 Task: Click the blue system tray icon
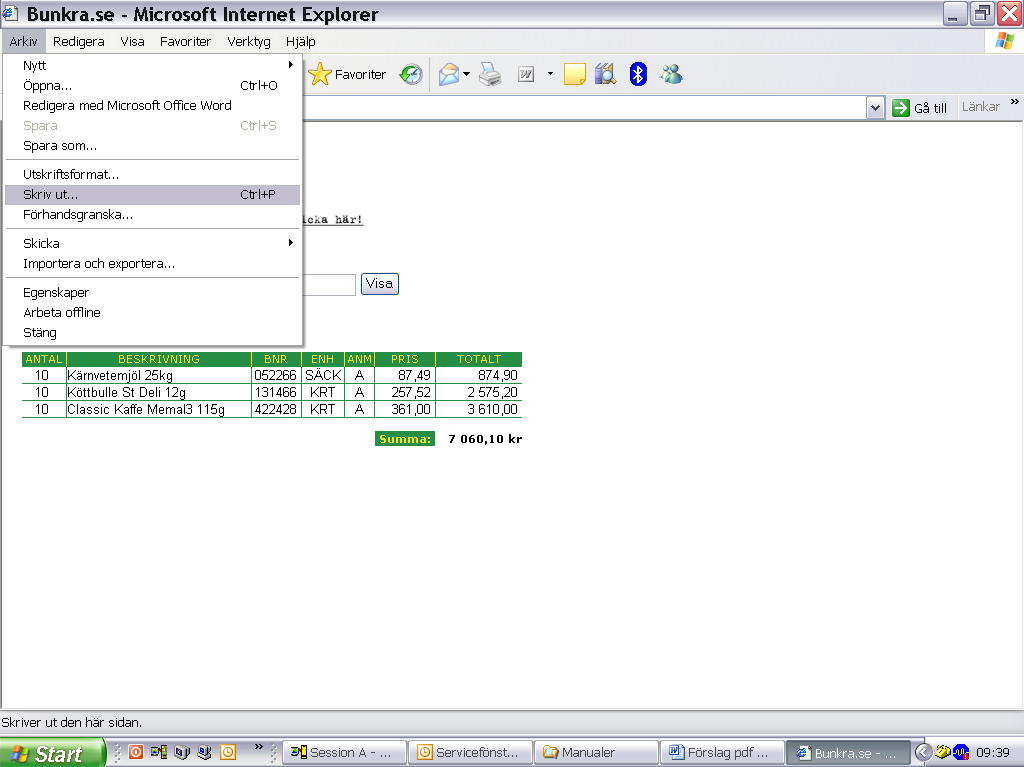coord(961,753)
